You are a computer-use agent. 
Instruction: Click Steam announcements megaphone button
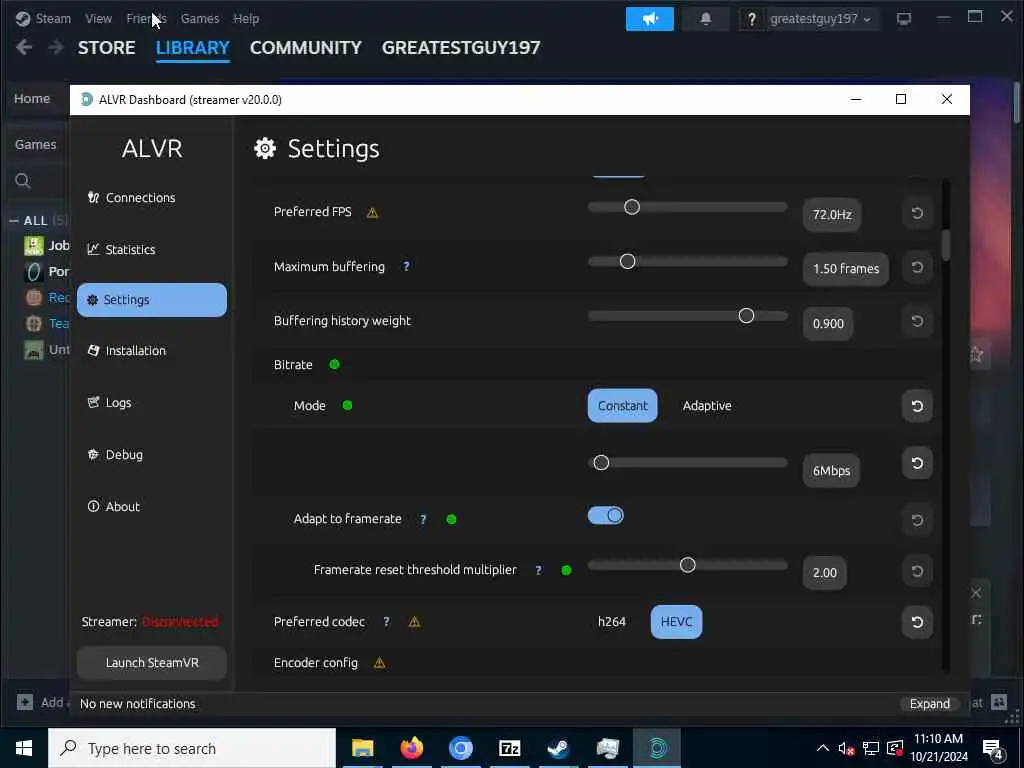[650, 19]
